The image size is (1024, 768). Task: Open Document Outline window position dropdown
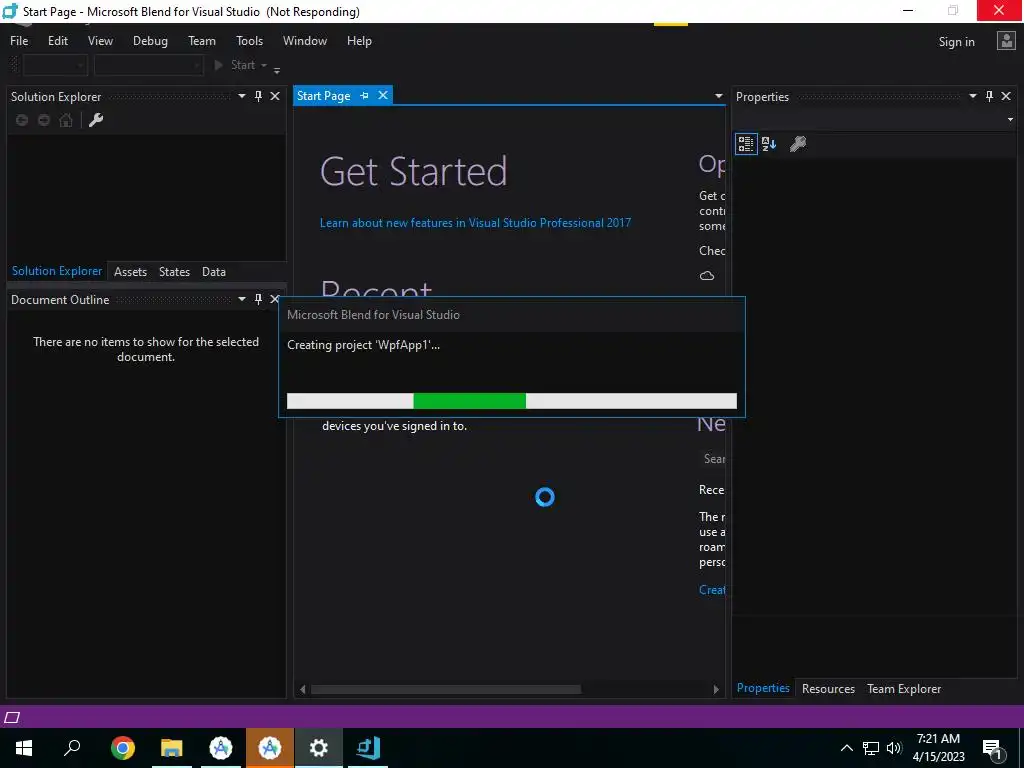coord(242,299)
